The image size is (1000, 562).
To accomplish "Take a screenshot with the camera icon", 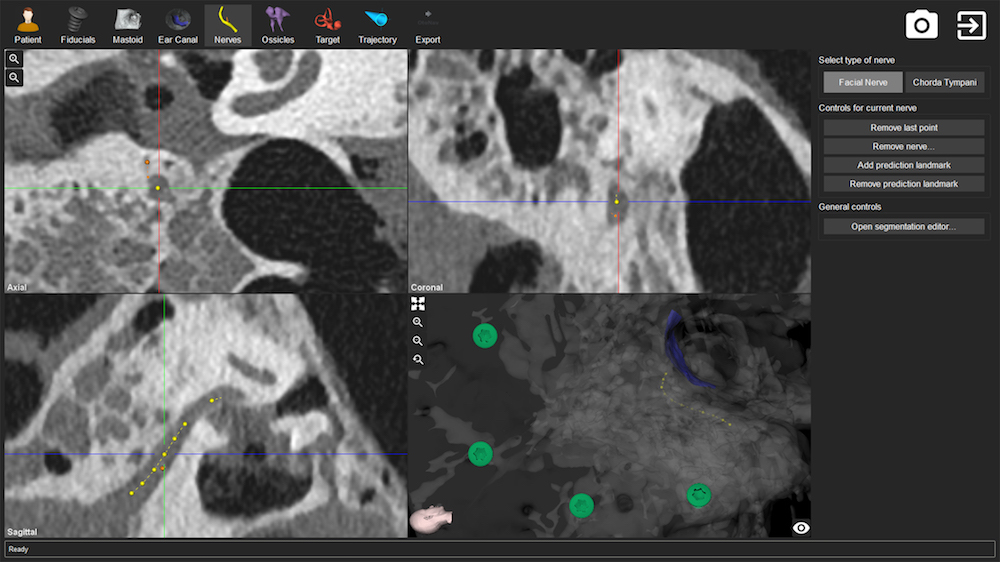I will coord(922,26).
